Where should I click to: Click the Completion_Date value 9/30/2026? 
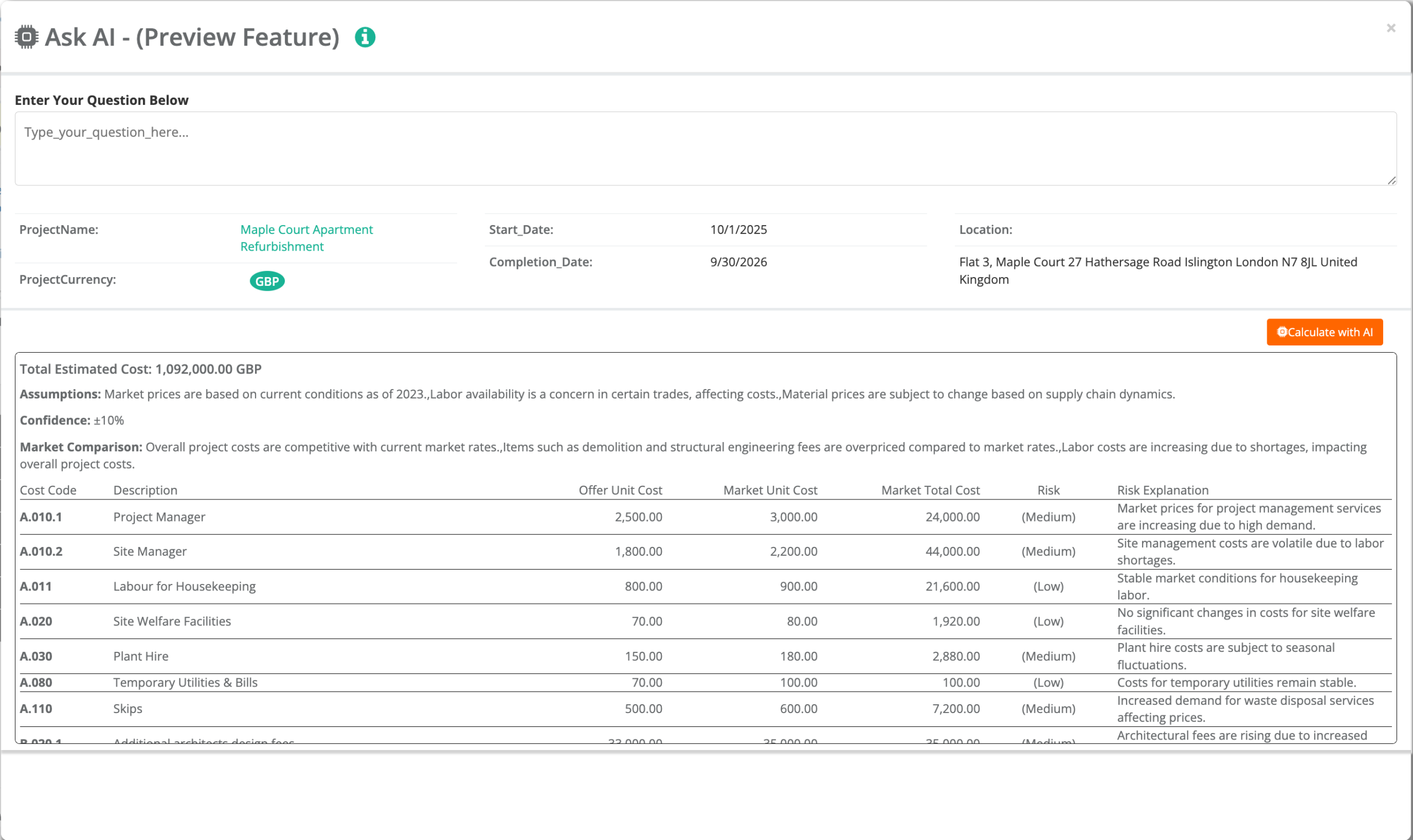coord(738,262)
